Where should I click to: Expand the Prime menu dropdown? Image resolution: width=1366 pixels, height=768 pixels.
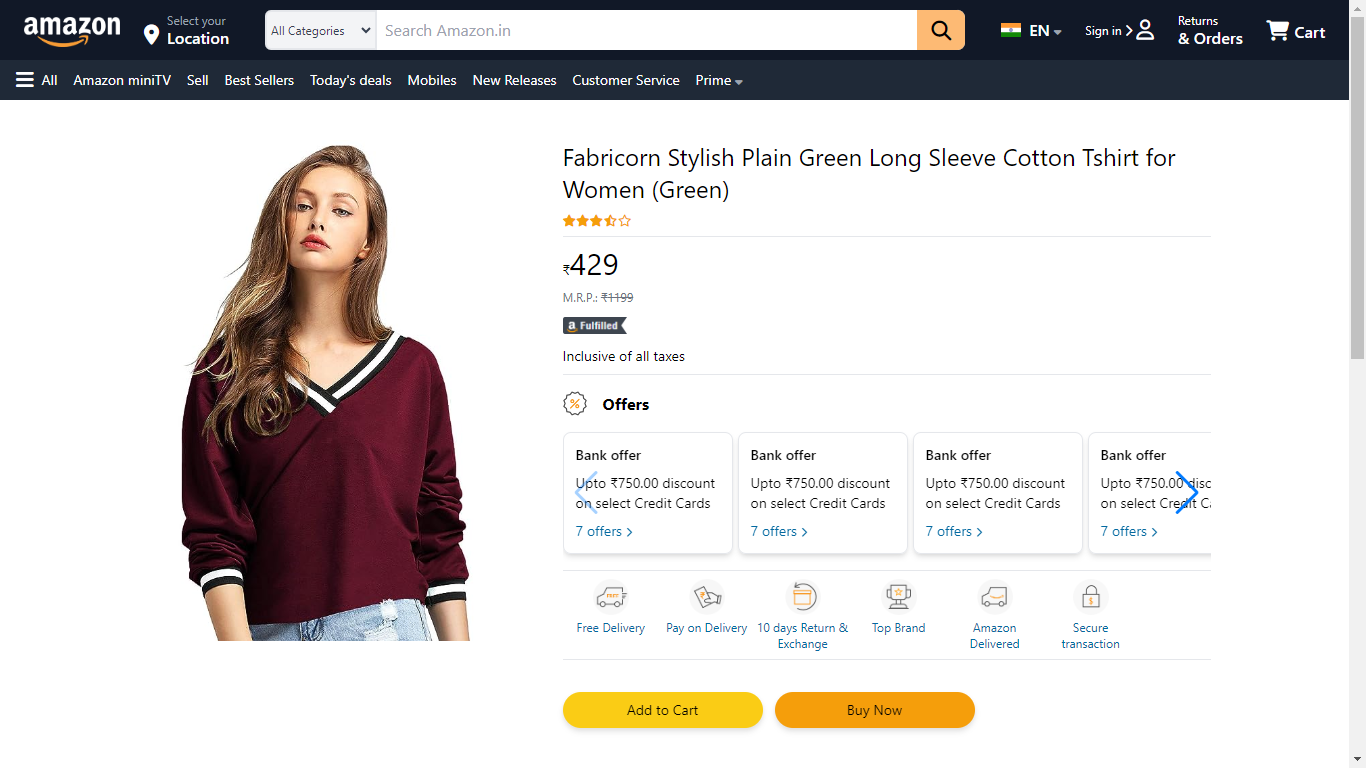719,80
